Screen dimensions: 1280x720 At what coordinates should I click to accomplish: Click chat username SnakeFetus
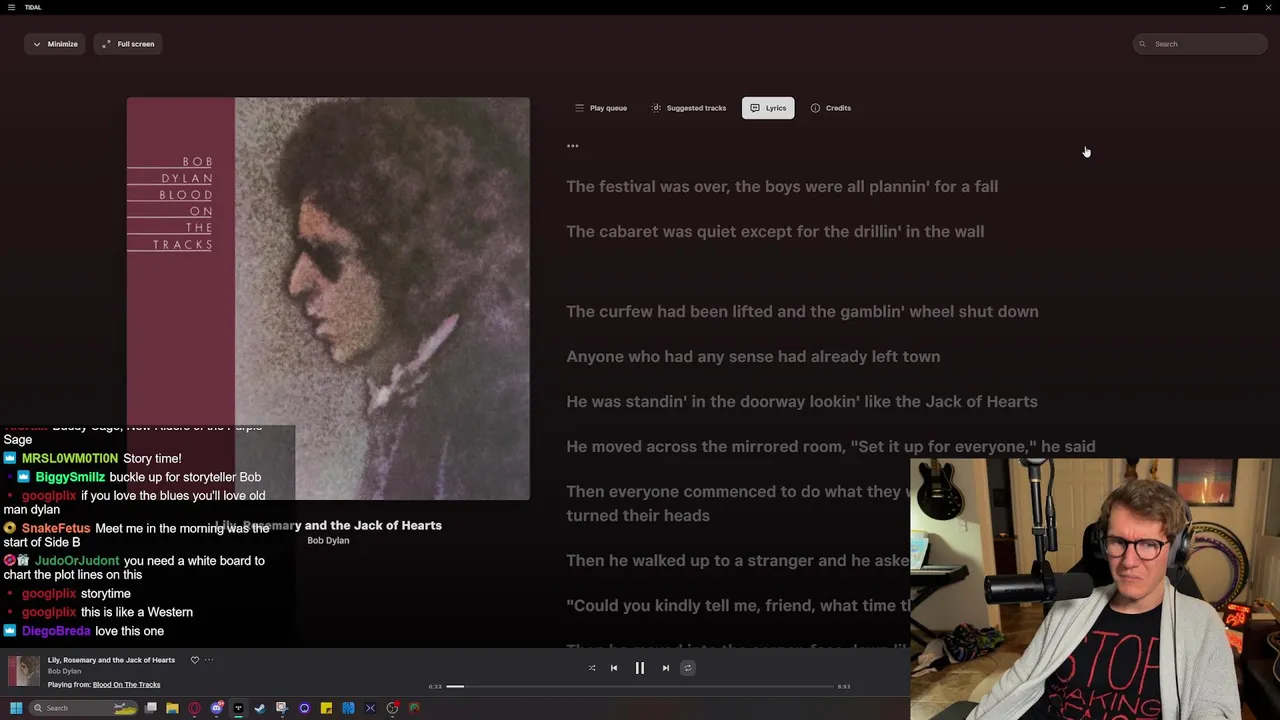[x=56, y=528]
